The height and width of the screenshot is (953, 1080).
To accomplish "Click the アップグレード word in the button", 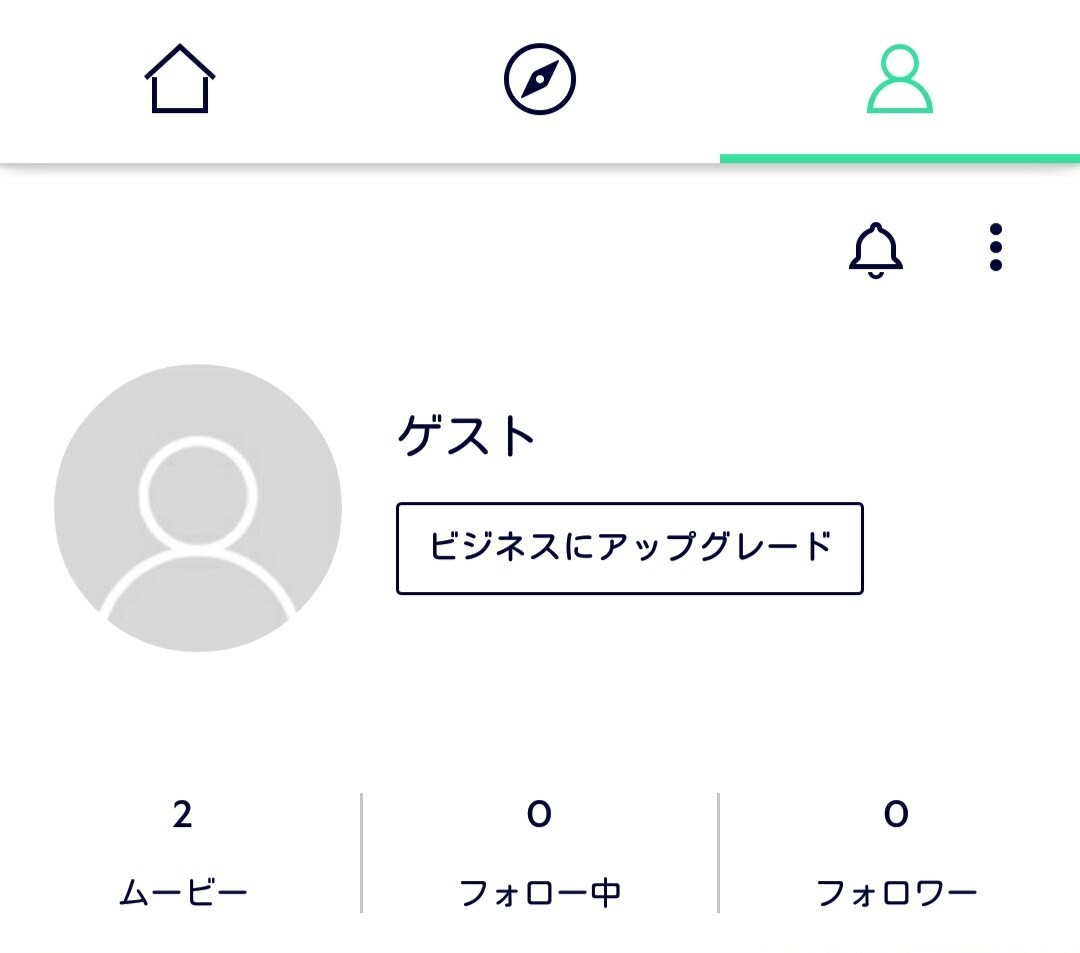I will tap(715, 547).
